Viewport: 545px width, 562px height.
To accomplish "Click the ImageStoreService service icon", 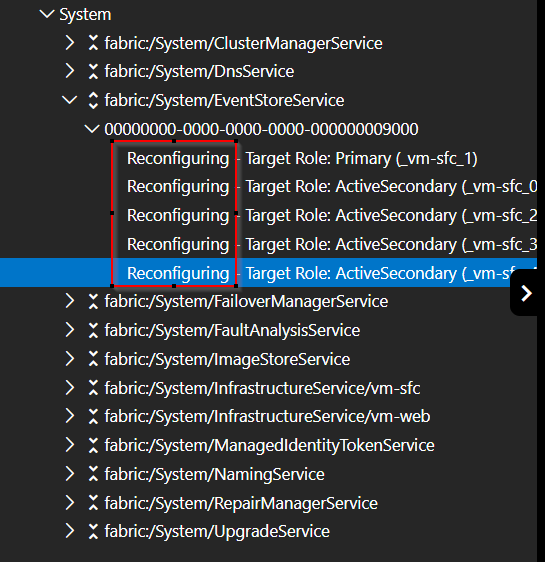I will (93, 359).
